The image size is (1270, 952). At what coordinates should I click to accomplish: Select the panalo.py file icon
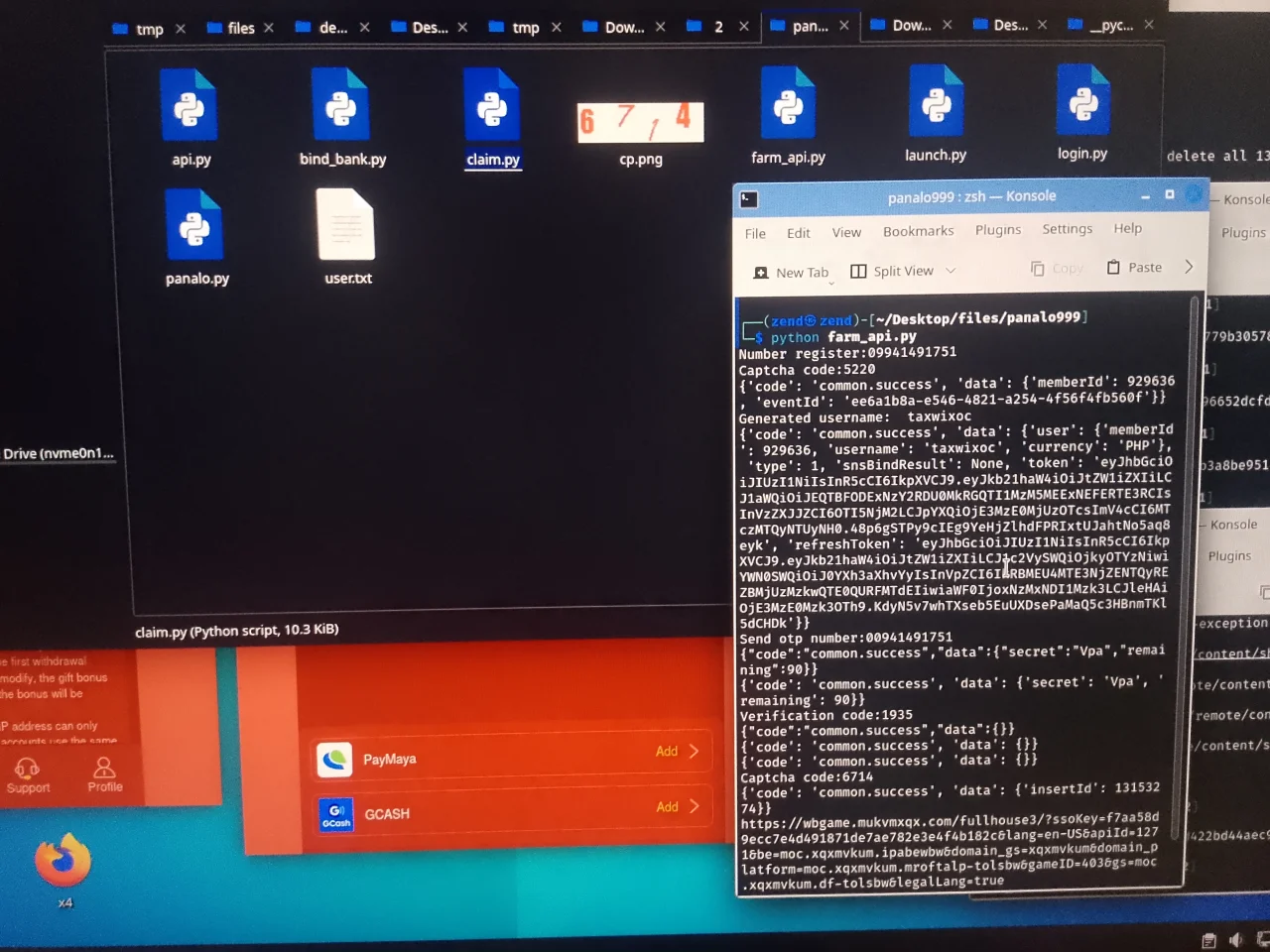pyautogui.click(x=194, y=224)
